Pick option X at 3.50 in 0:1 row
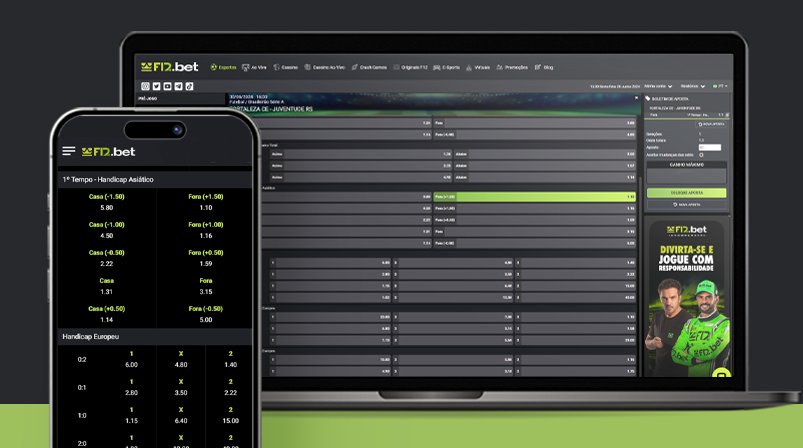The width and height of the screenshot is (803, 448). tap(181, 388)
